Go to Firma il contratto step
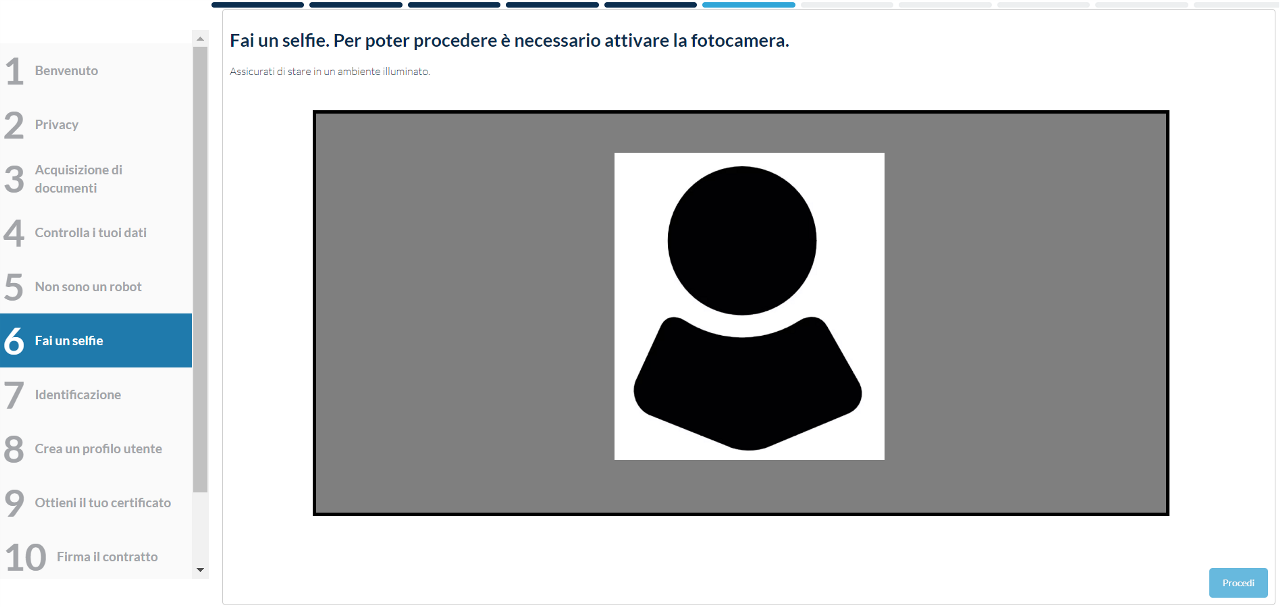Screen dimensions: 1280x607 [107, 557]
